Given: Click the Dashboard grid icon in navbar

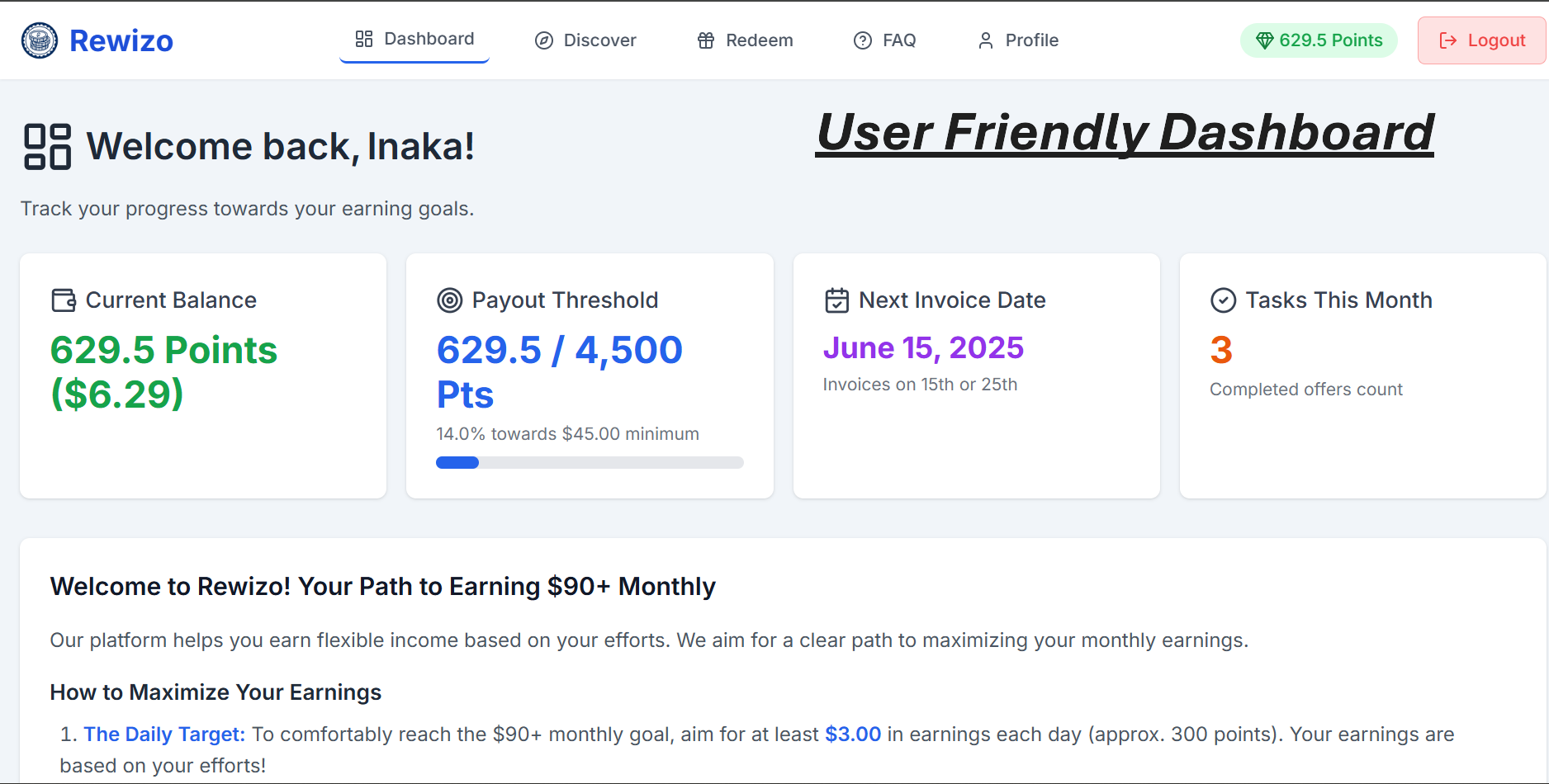Looking at the screenshot, I should (x=364, y=39).
